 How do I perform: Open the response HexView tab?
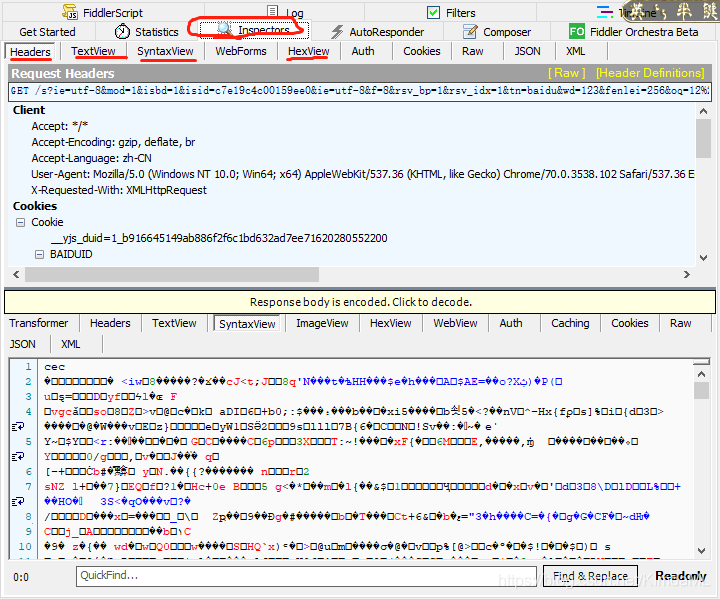391,323
